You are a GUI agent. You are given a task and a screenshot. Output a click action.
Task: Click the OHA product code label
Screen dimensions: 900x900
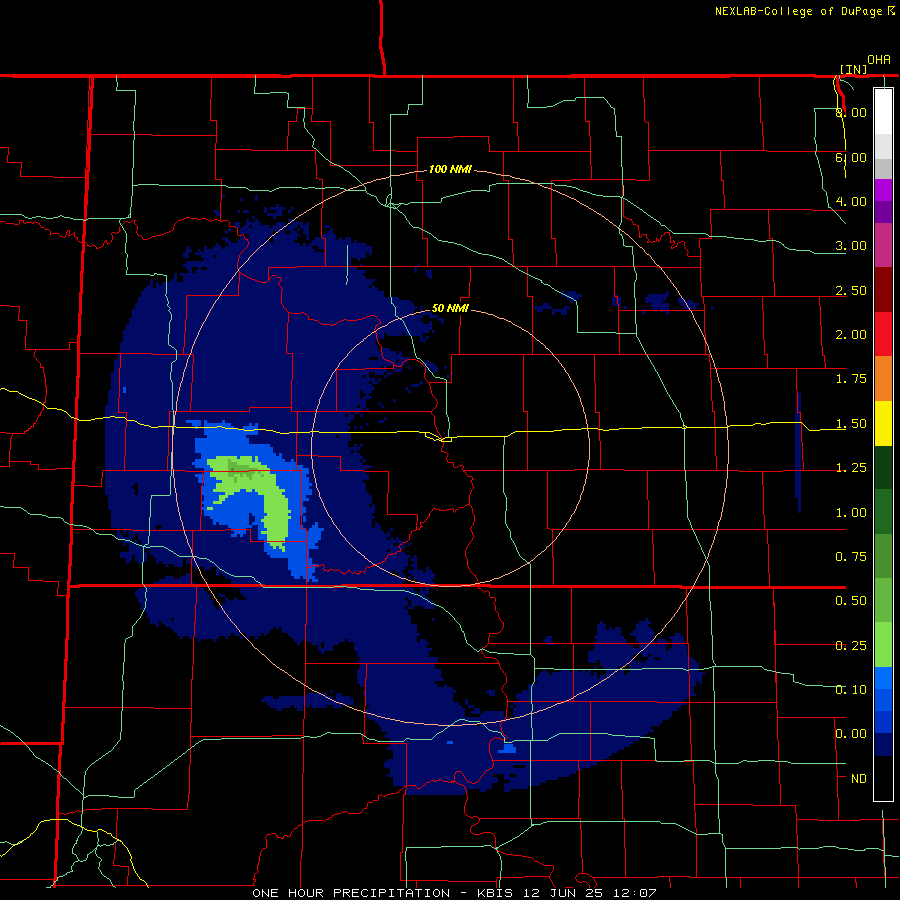[x=879, y=59]
